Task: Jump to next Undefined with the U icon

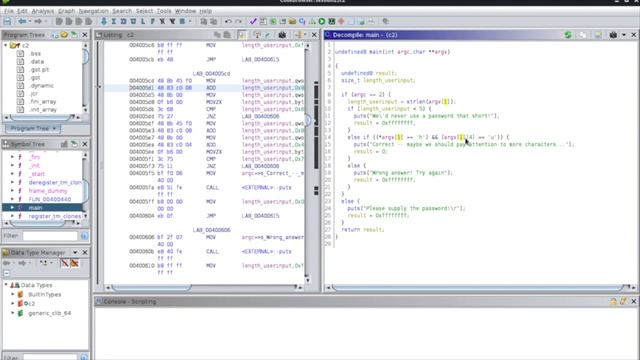Action: [133, 21]
